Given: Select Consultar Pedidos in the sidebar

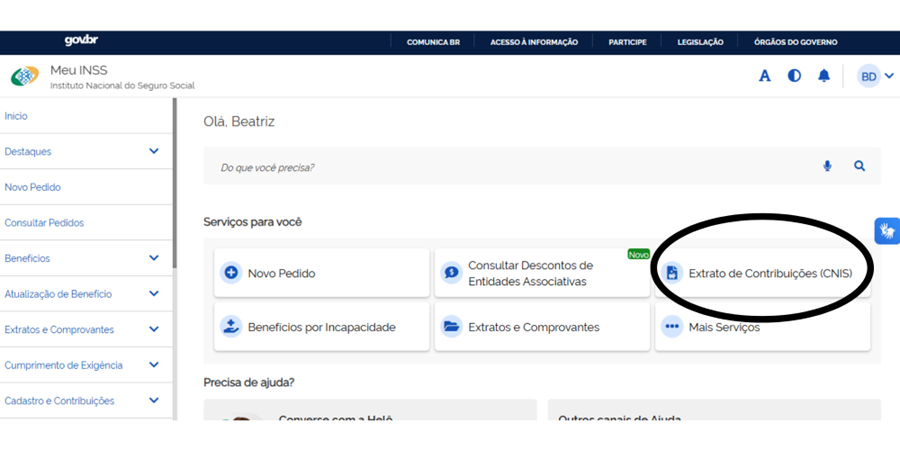Looking at the screenshot, I should pyautogui.click(x=44, y=223).
